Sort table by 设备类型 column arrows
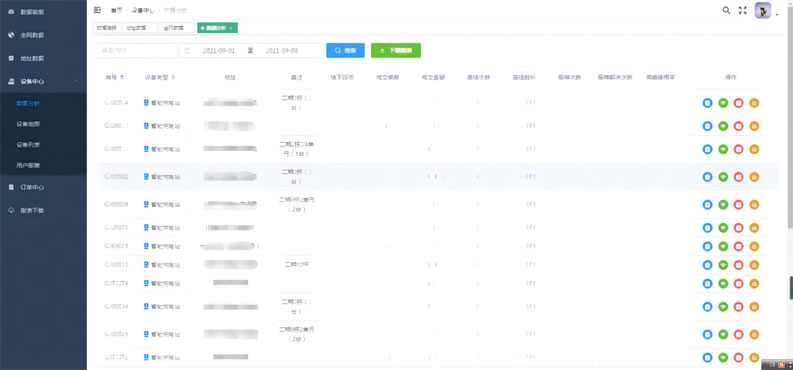Image resolution: width=793 pixels, height=370 pixels. [173, 77]
